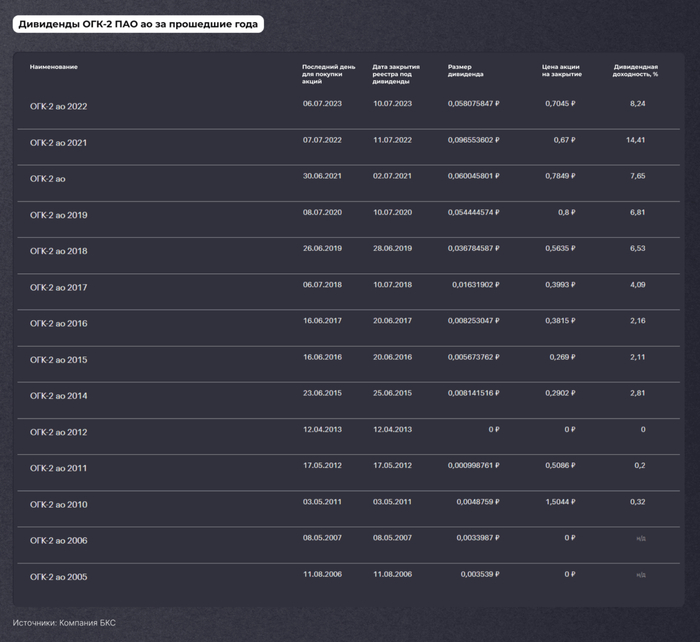This screenshot has width=700, height=642.
Task: Open the 'ОГК-2 ао 2005' row
Action: pyautogui.click(x=58, y=577)
